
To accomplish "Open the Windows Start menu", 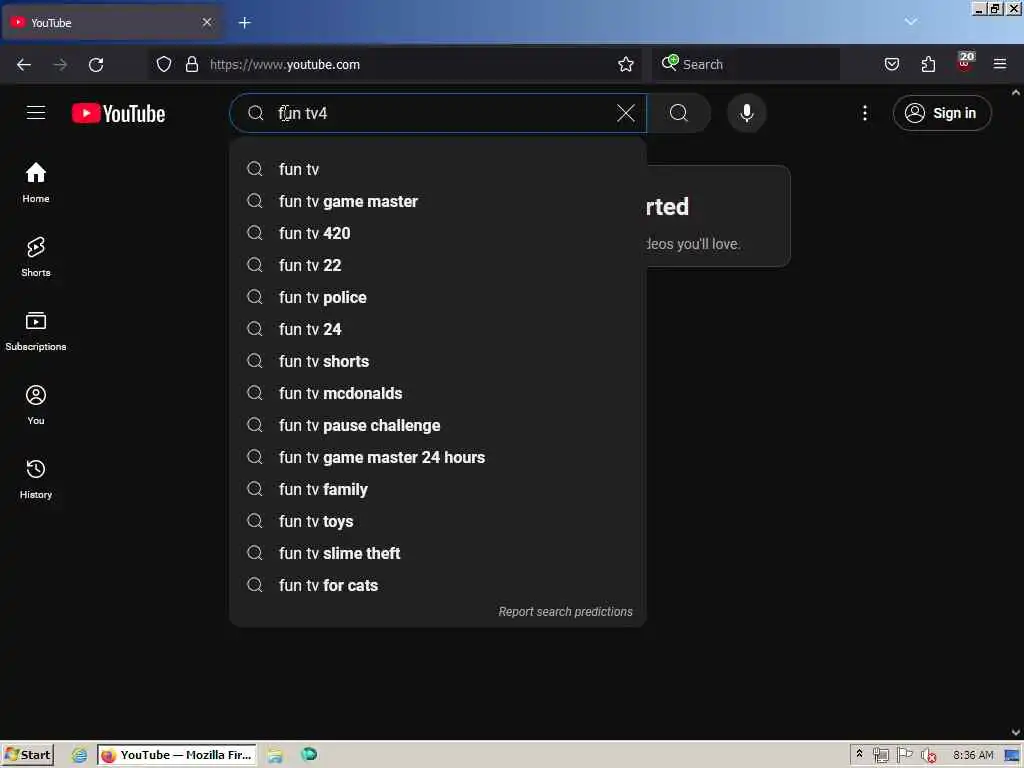I will [x=27, y=755].
